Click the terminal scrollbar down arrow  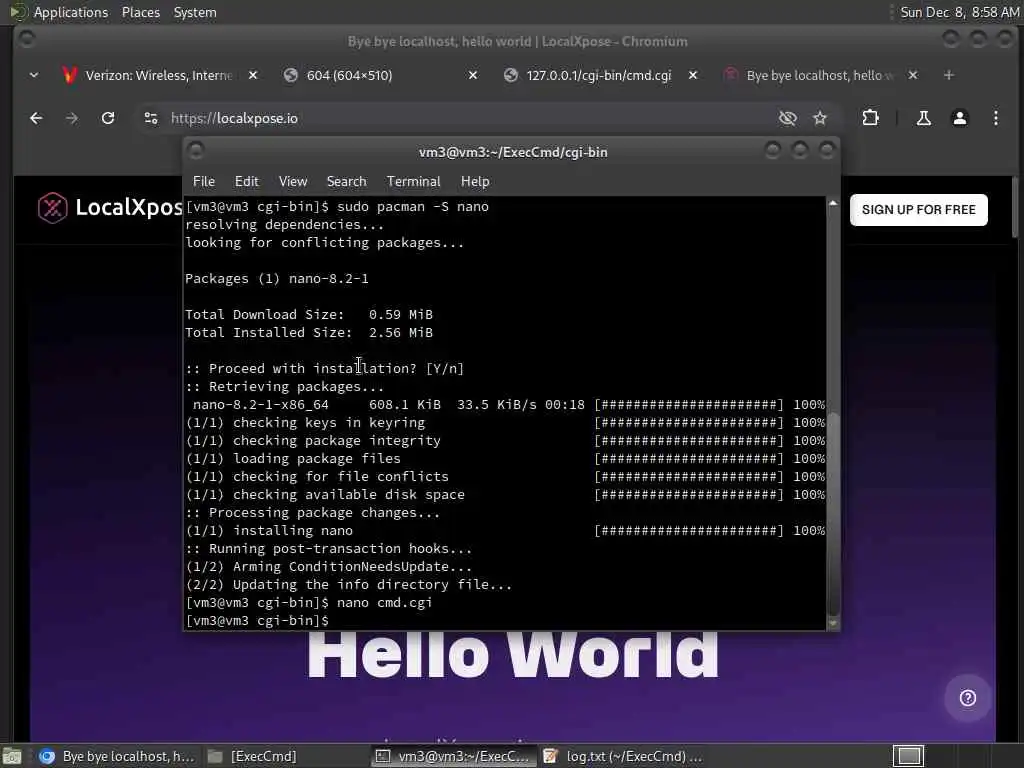[833, 624]
